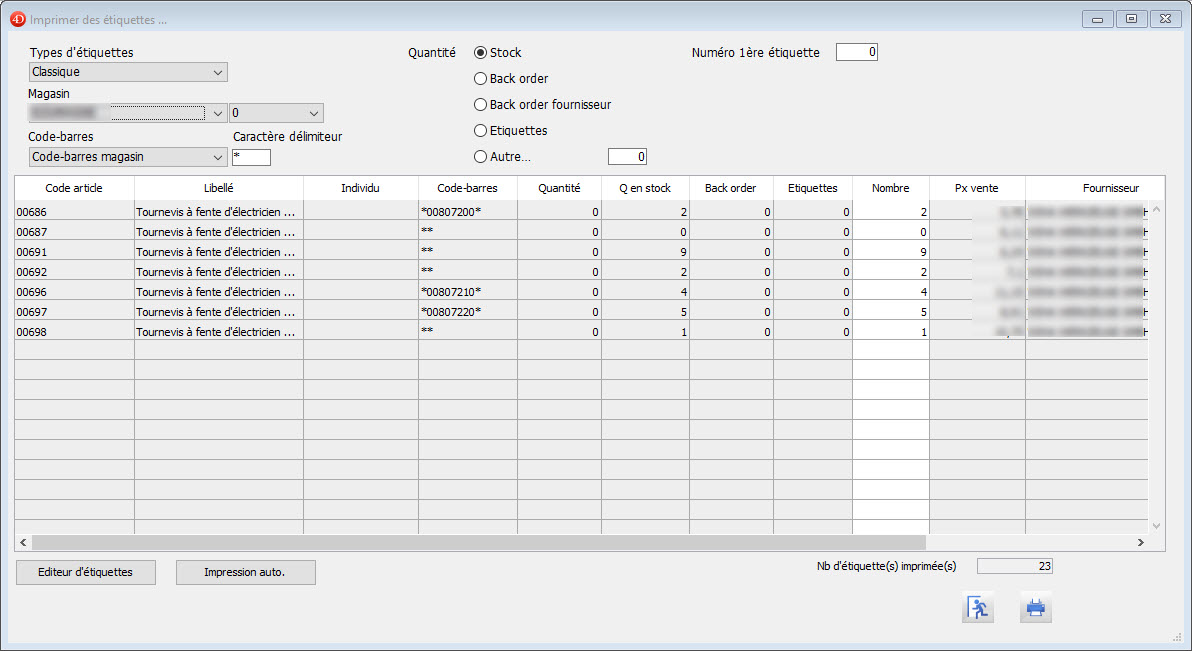1192x651 pixels.
Task: Select the row with code article 00696
Action: (74, 292)
